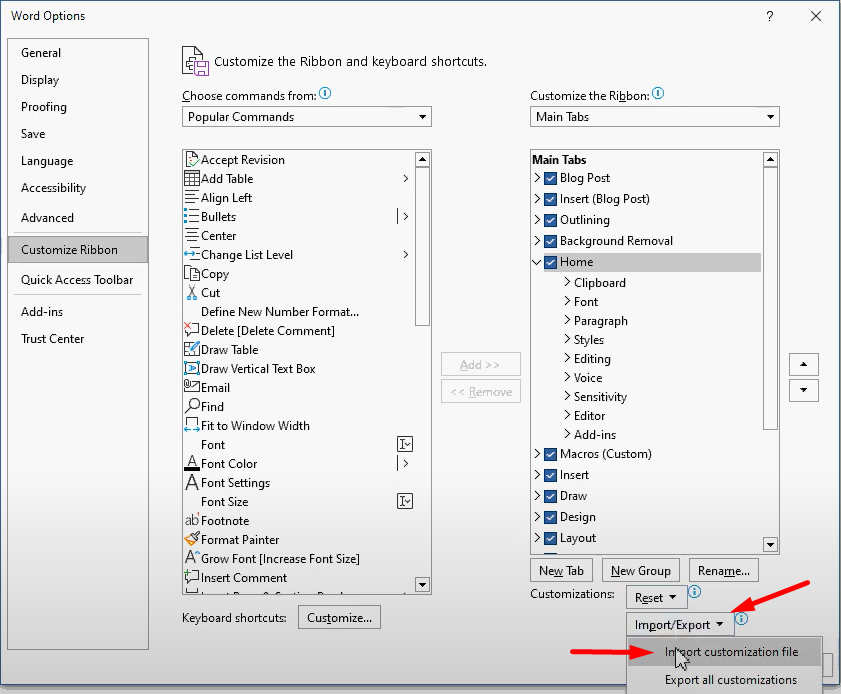Select the Copy command icon
The height and width of the screenshot is (694, 841).
point(191,273)
